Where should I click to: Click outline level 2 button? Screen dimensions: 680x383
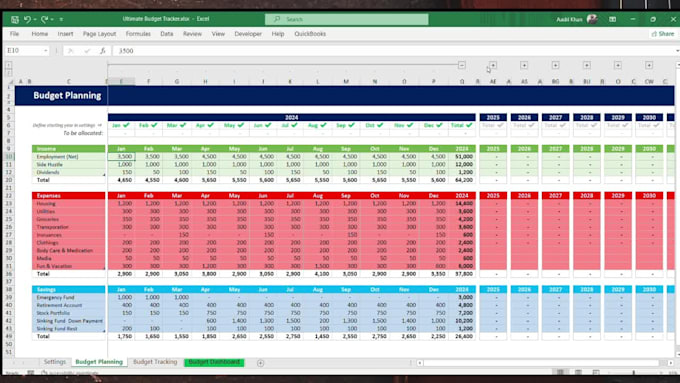8,73
